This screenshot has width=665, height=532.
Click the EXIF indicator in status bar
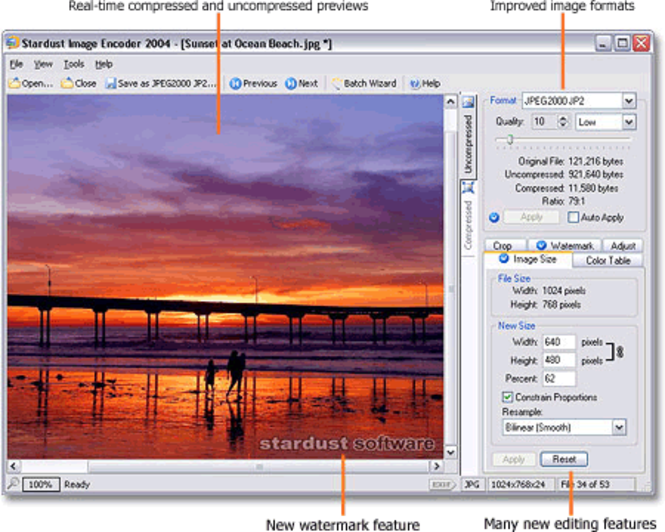tap(442, 484)
